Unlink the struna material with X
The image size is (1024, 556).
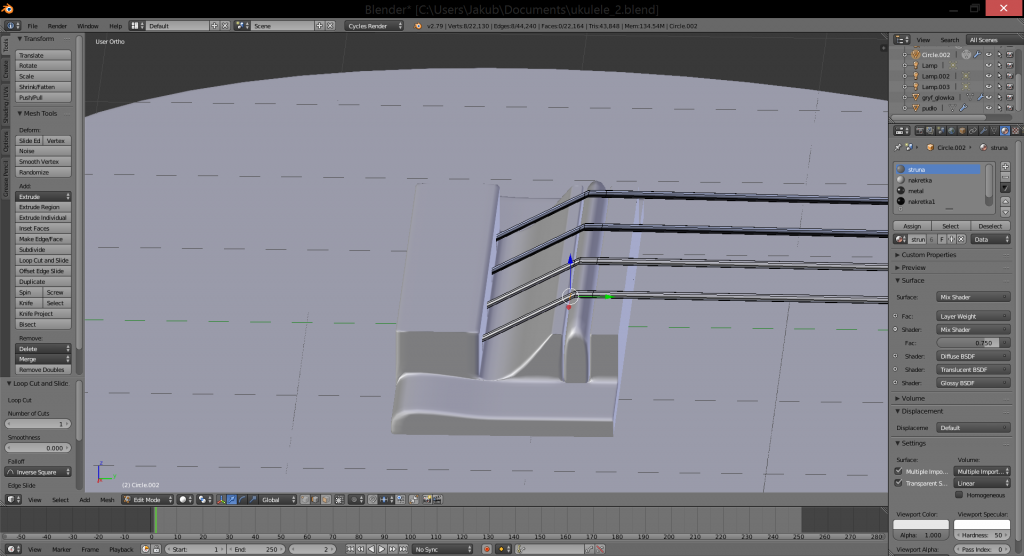tap(961, 239)
